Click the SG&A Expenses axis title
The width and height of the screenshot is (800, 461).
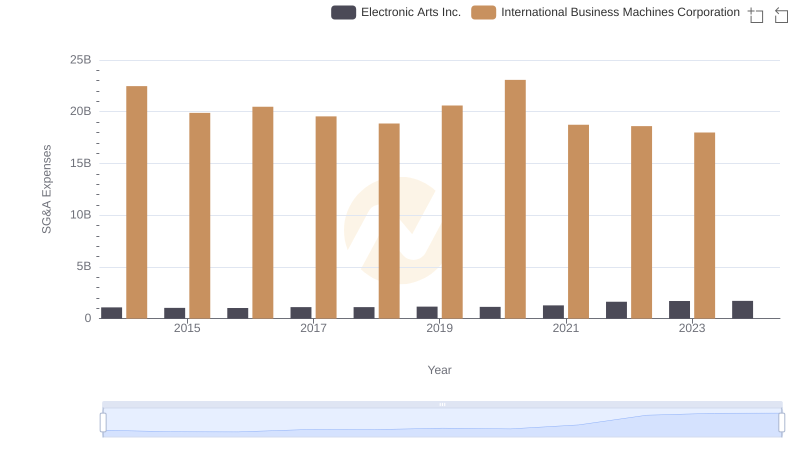[x=46, y=189]
